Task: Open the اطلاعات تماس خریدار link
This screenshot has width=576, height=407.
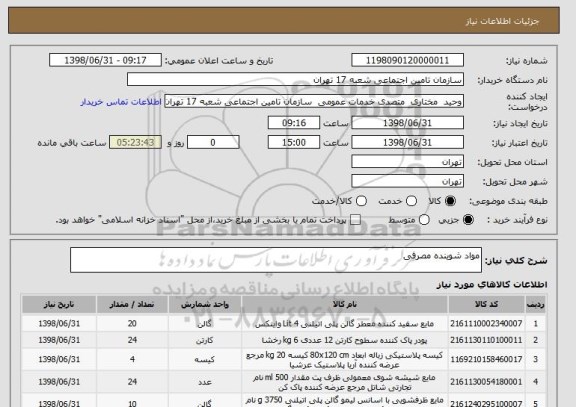Action: point(121,102)
